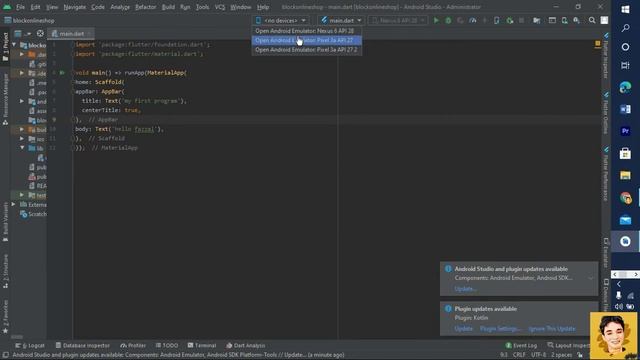Screen dimensions: 640x360
Task: Click the Flutter Attach phone icon in toolbar
Action: tap(497, 20)
